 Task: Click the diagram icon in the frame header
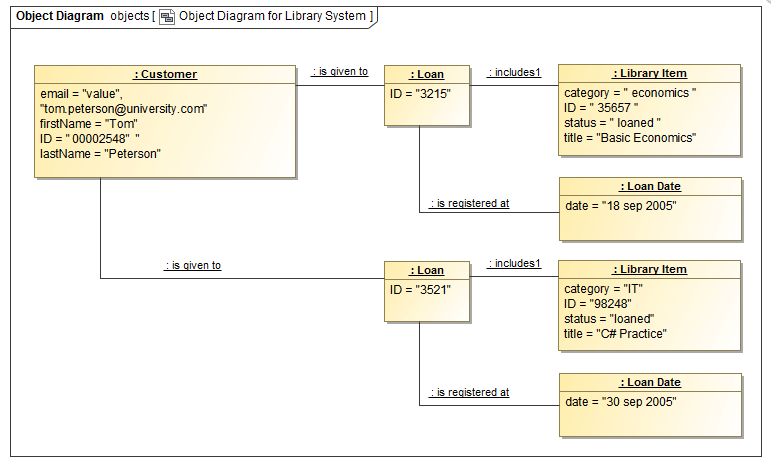click(x=166, y=16)
